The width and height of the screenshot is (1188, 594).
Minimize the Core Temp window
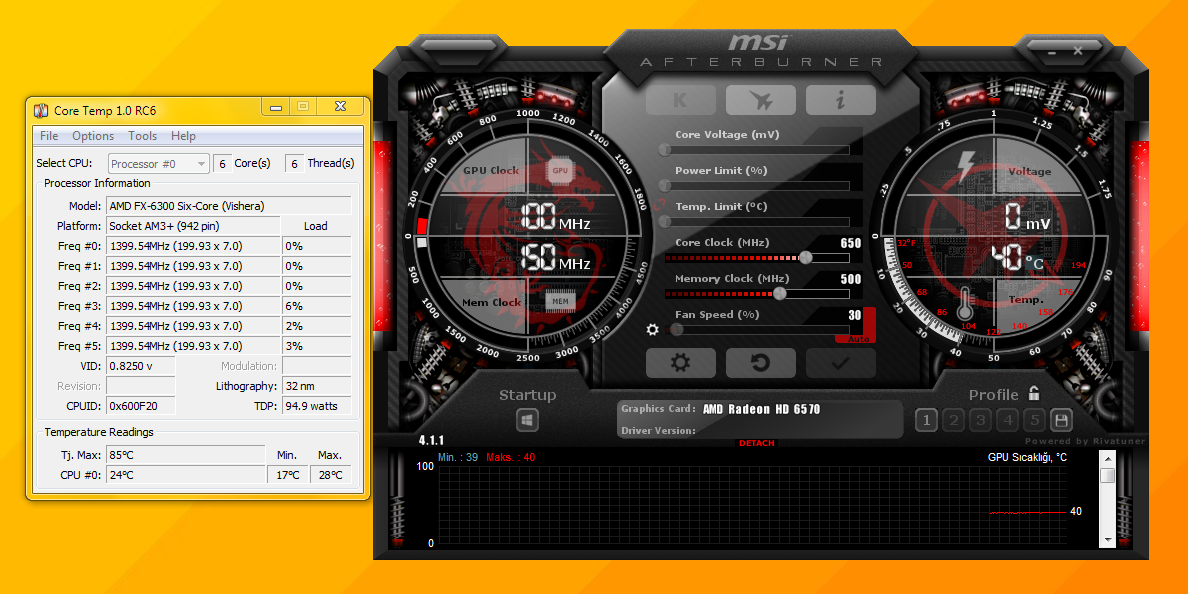[277, 107]
